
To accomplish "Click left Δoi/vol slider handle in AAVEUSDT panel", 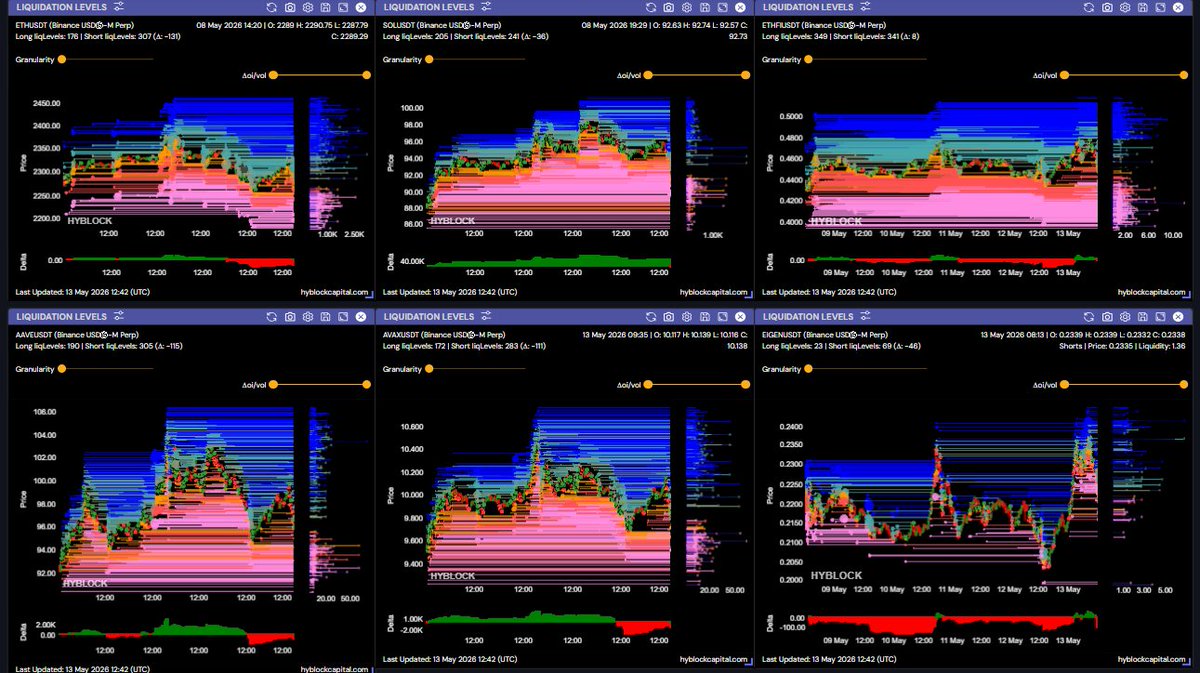I will click(273, 383).
